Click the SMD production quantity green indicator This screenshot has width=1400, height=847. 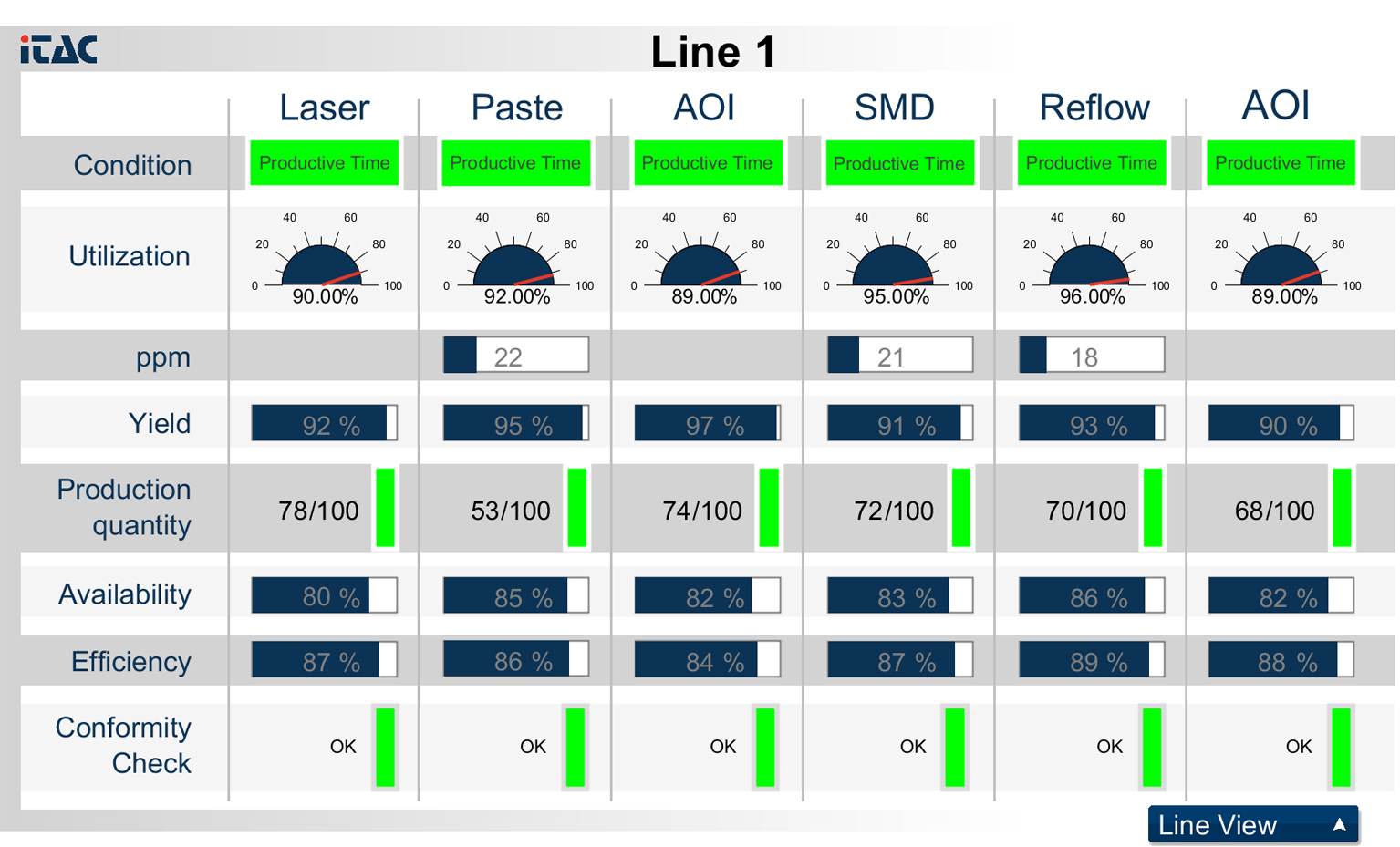tap(960, 508)
